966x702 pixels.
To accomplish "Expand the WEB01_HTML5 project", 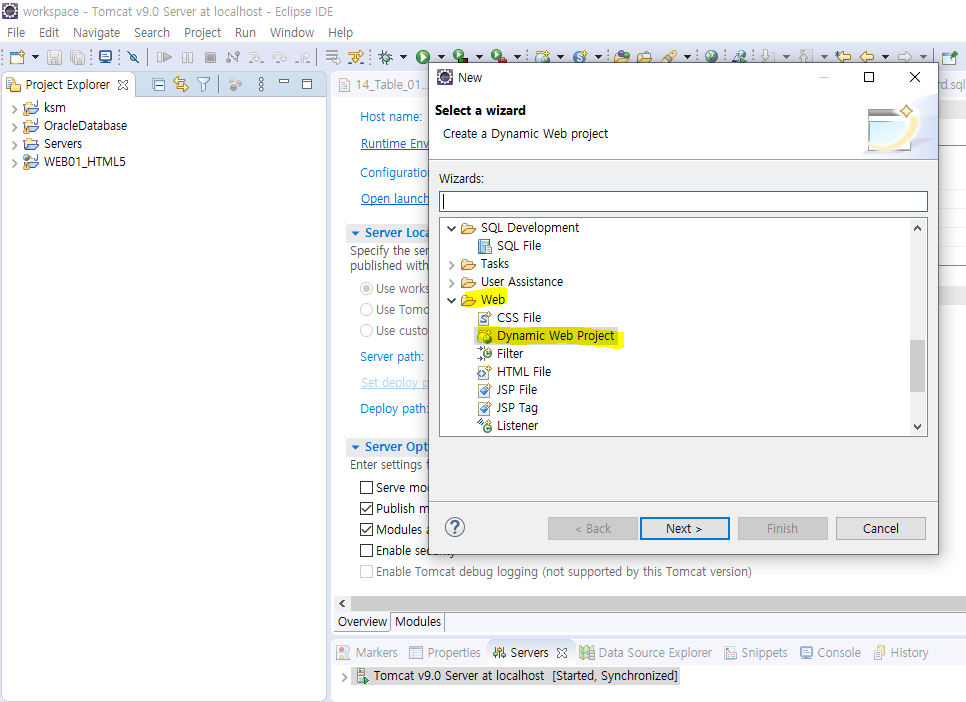I will 14,163.
